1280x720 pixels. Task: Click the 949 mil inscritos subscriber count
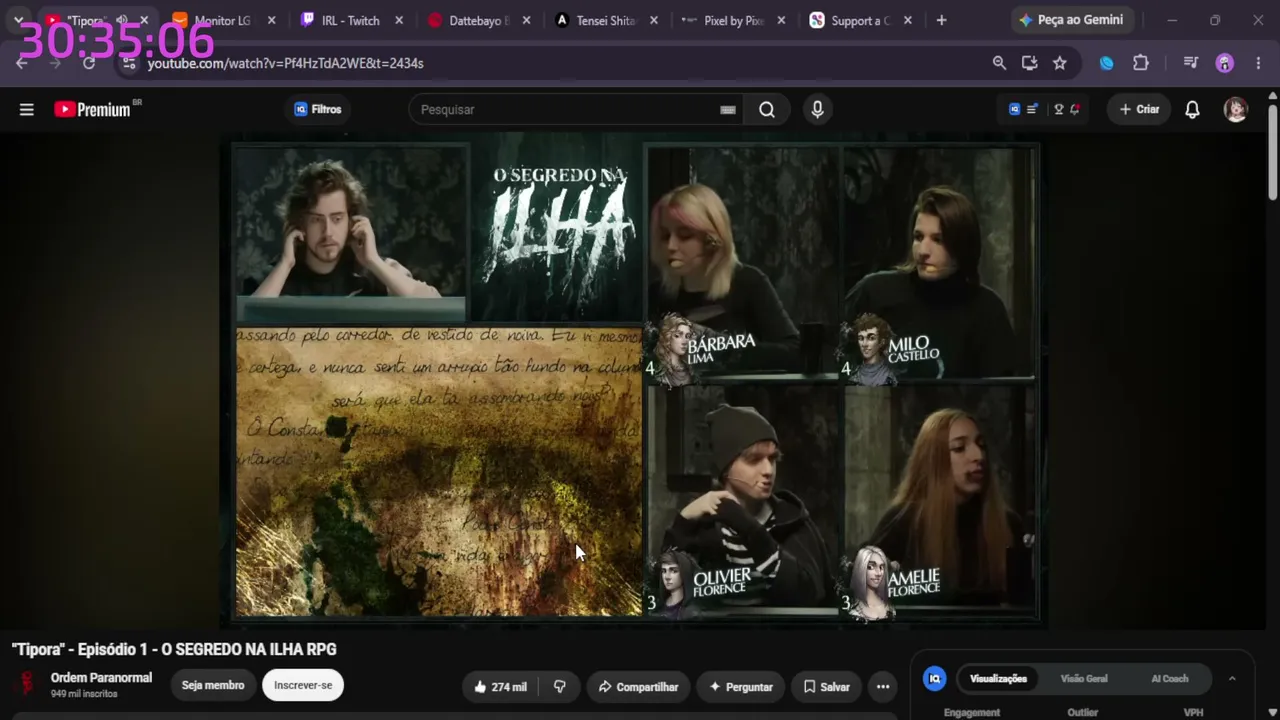[84, 694]
